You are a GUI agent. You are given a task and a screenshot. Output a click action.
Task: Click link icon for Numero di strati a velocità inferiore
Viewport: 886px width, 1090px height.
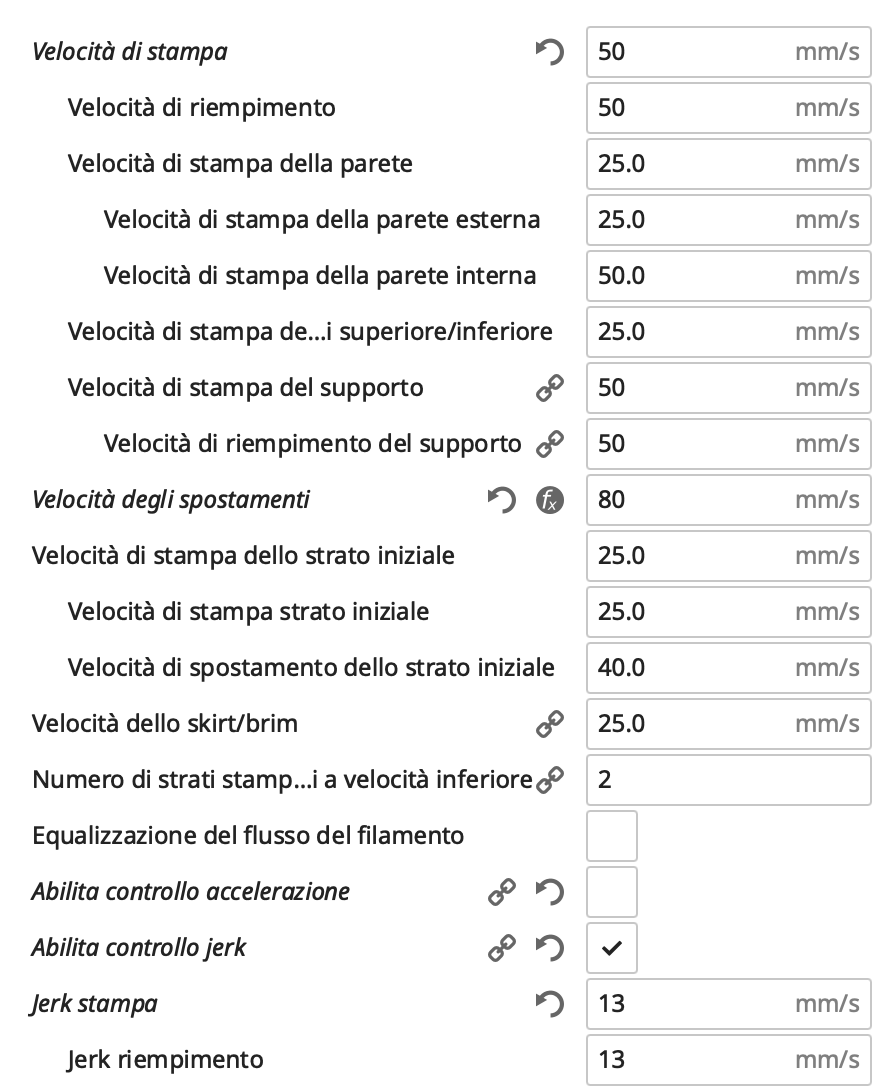(x=549, y=780)
